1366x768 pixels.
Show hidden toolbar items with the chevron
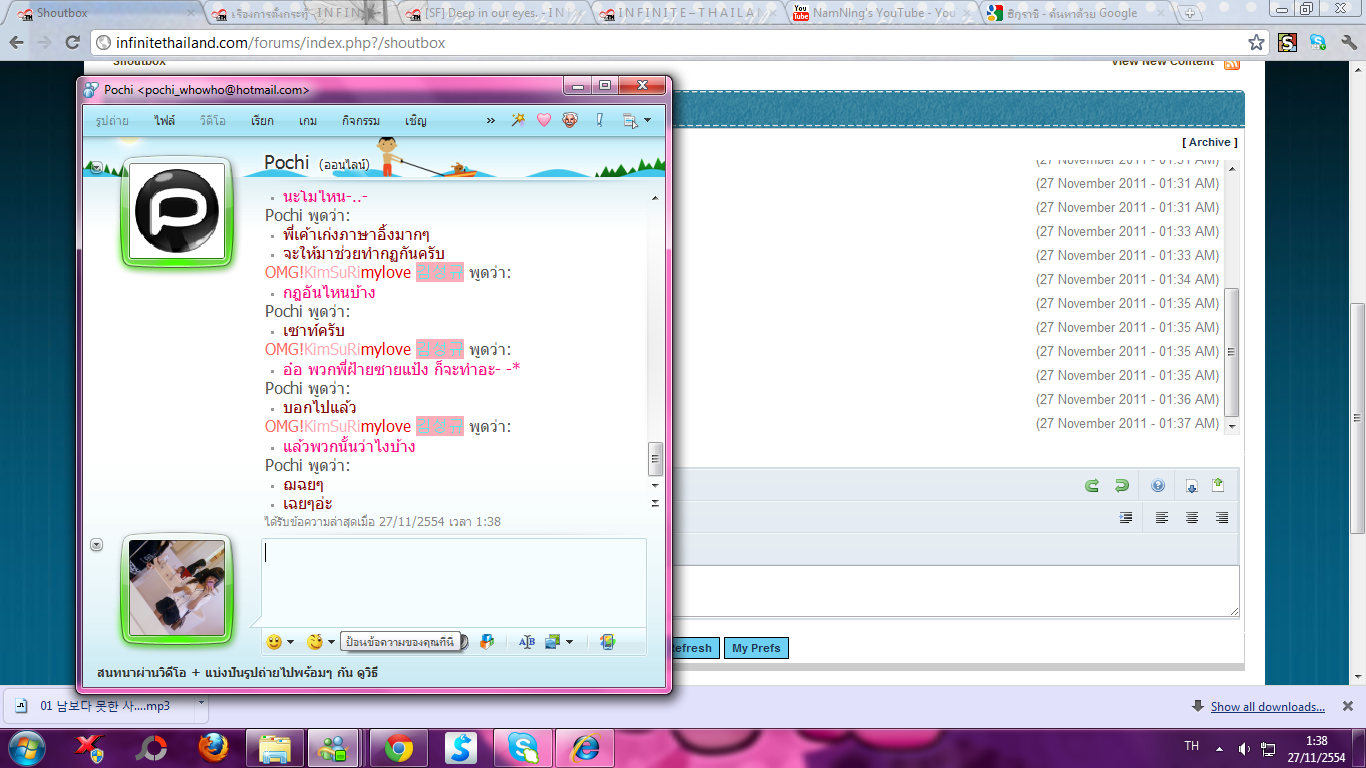[491, 121]
